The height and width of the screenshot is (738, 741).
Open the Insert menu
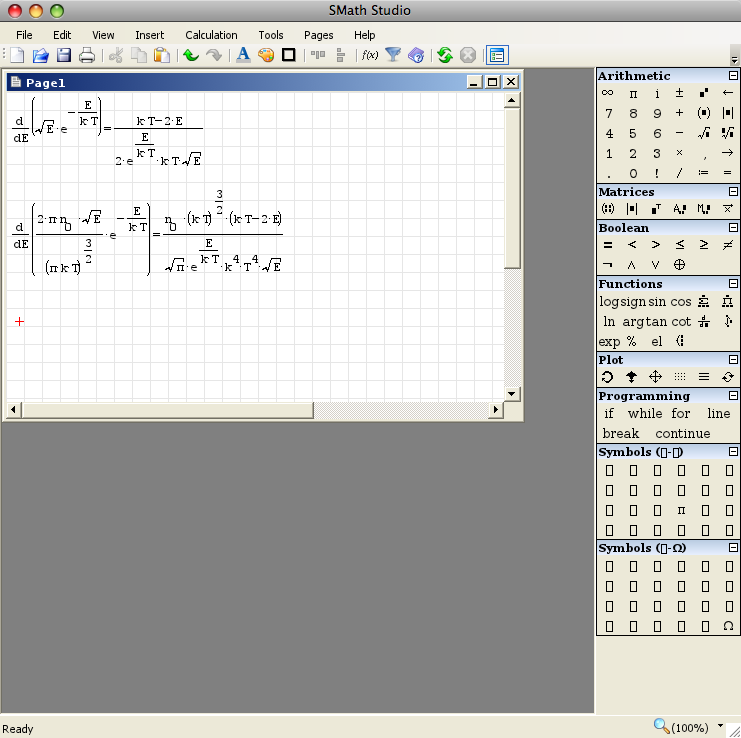tap(149, 35)
